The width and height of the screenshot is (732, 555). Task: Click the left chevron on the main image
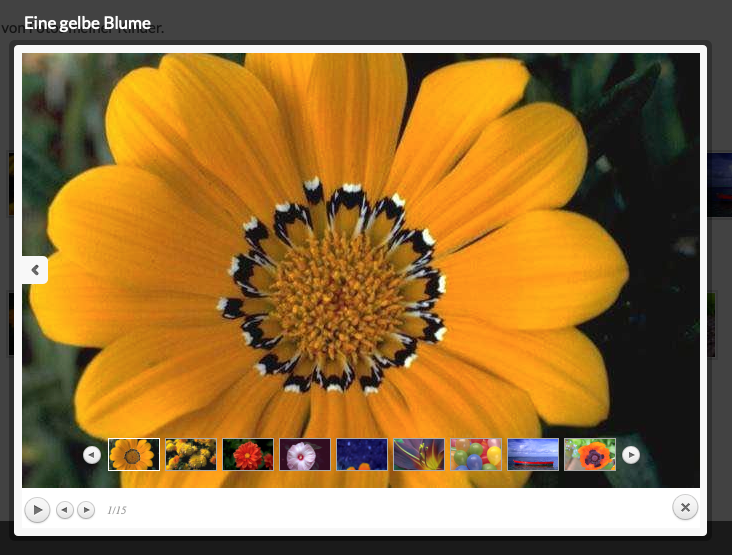(x=35, y=270)
